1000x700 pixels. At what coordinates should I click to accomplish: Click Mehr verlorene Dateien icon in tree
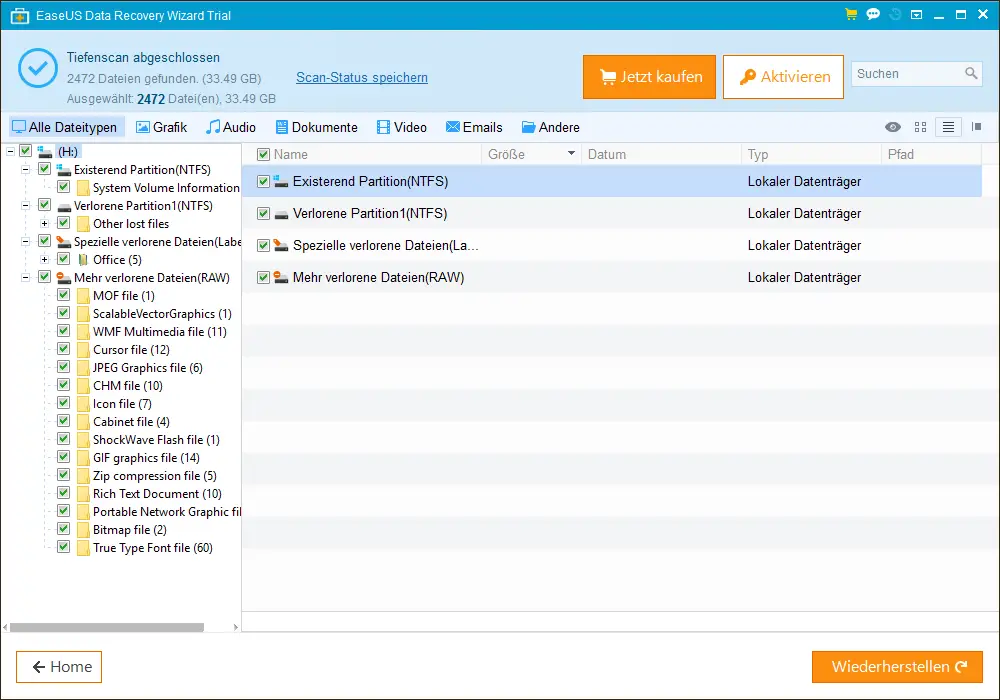click(64, 277)
